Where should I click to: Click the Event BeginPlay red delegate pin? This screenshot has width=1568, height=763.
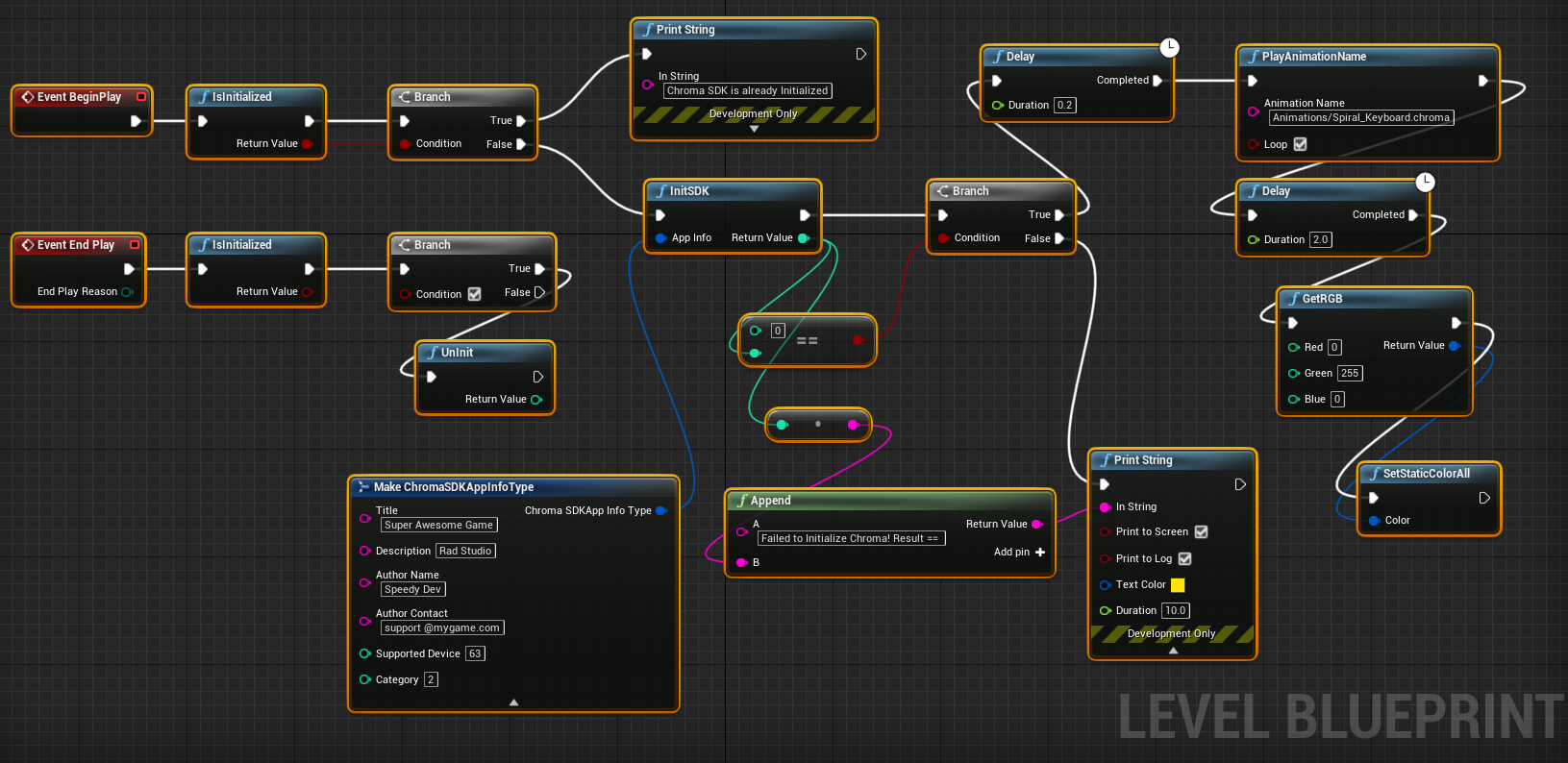point(141,97)
